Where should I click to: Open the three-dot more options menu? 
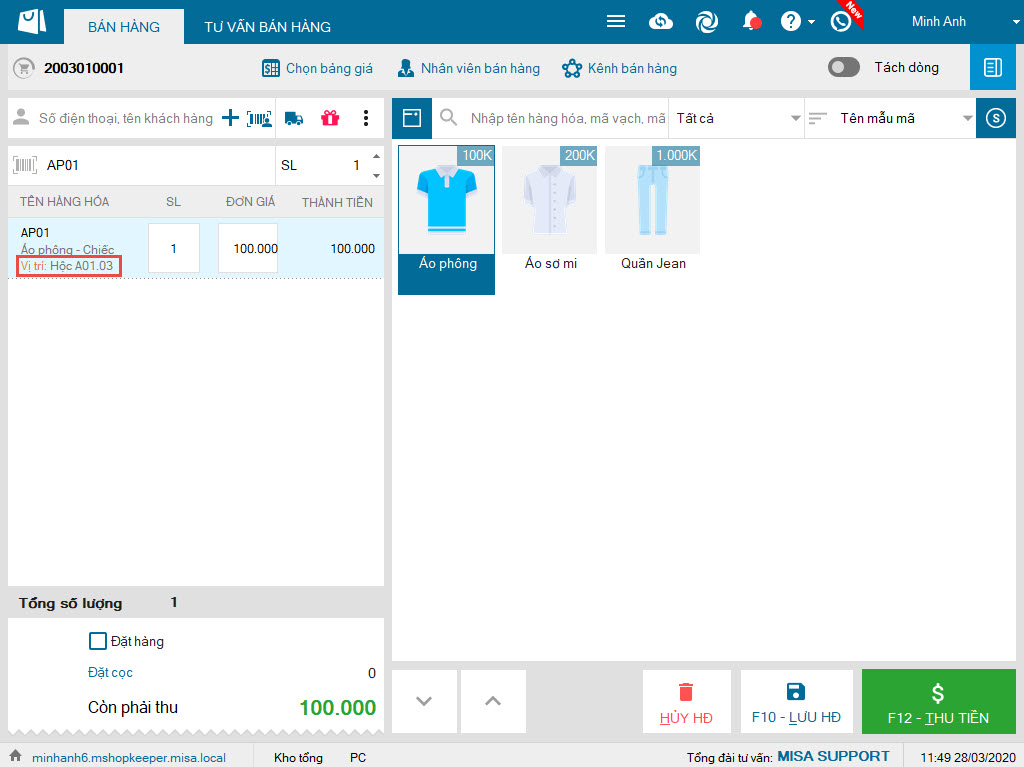coord(366,118)
